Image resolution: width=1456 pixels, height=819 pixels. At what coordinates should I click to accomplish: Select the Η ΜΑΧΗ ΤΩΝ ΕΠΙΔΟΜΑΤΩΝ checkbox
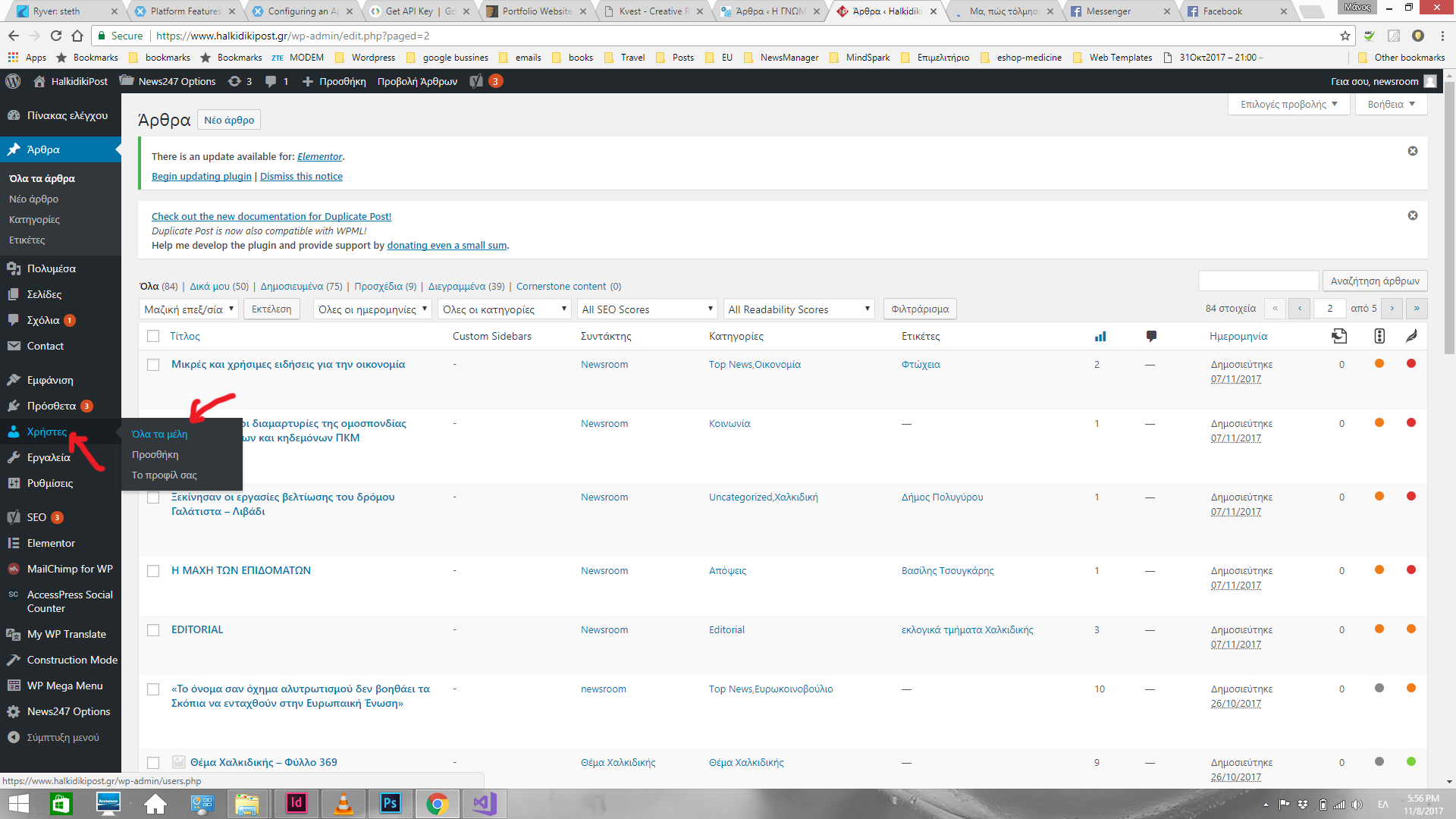click(153, 571)
